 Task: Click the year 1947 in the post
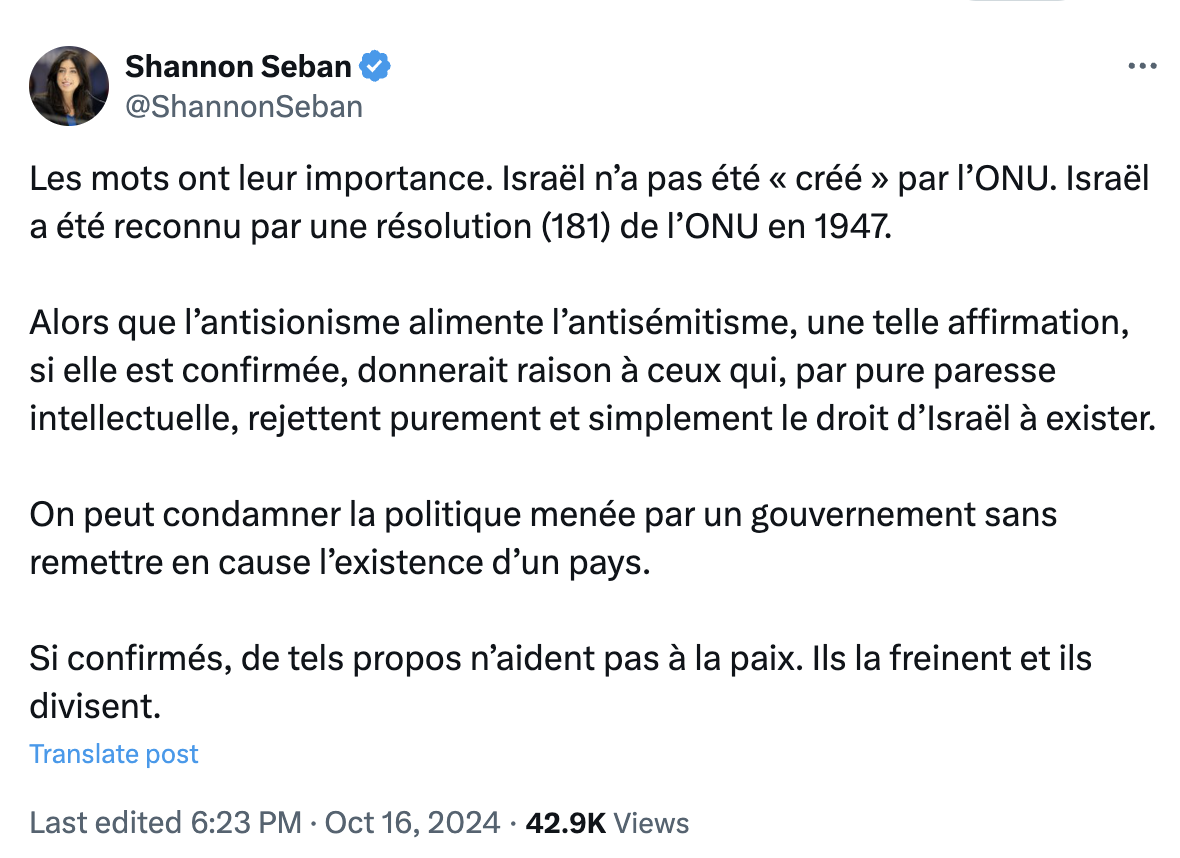853,227
